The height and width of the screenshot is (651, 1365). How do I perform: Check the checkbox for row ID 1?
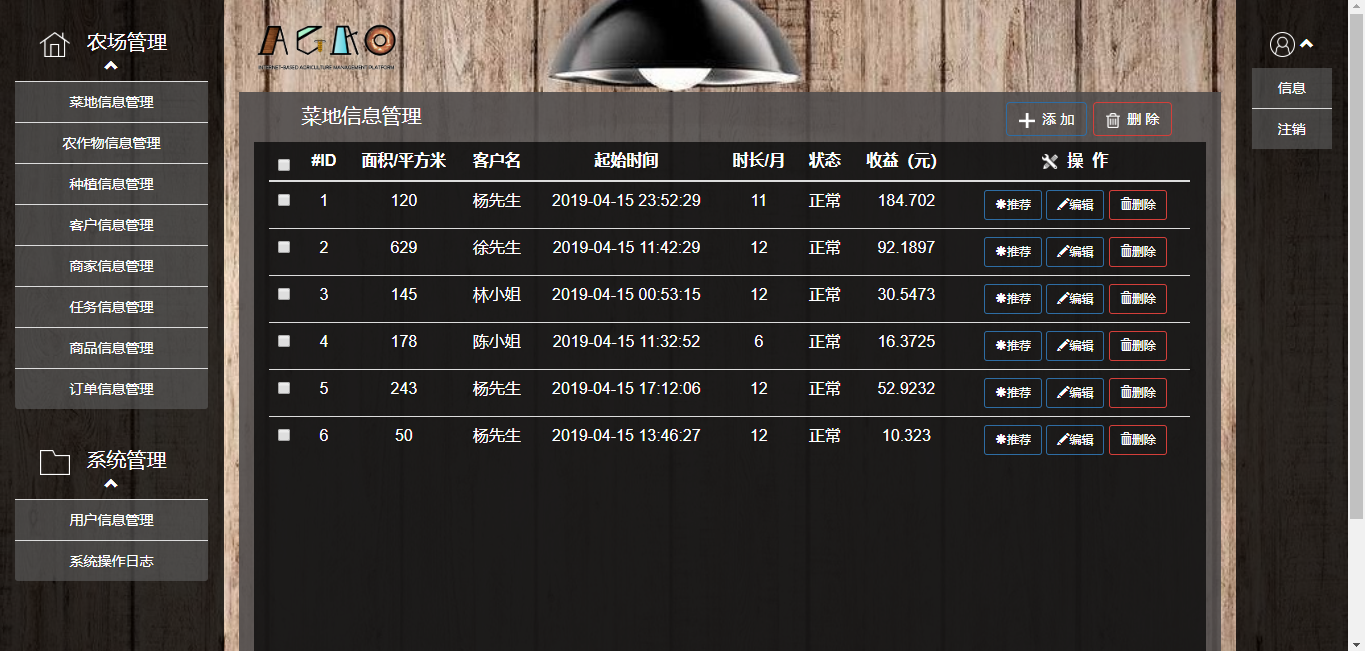(x=284, y=200)
